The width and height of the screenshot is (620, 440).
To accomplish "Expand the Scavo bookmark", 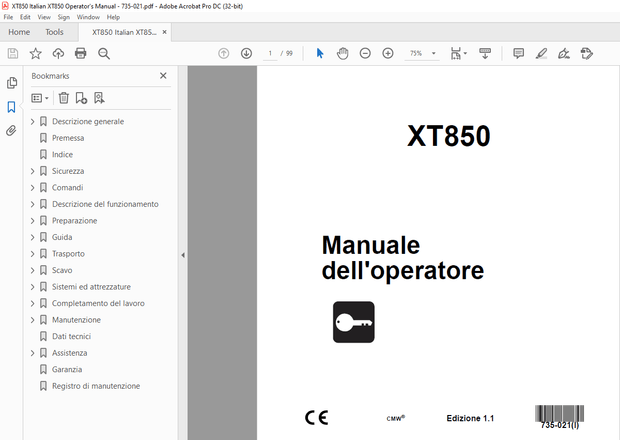I will [33, 270].
